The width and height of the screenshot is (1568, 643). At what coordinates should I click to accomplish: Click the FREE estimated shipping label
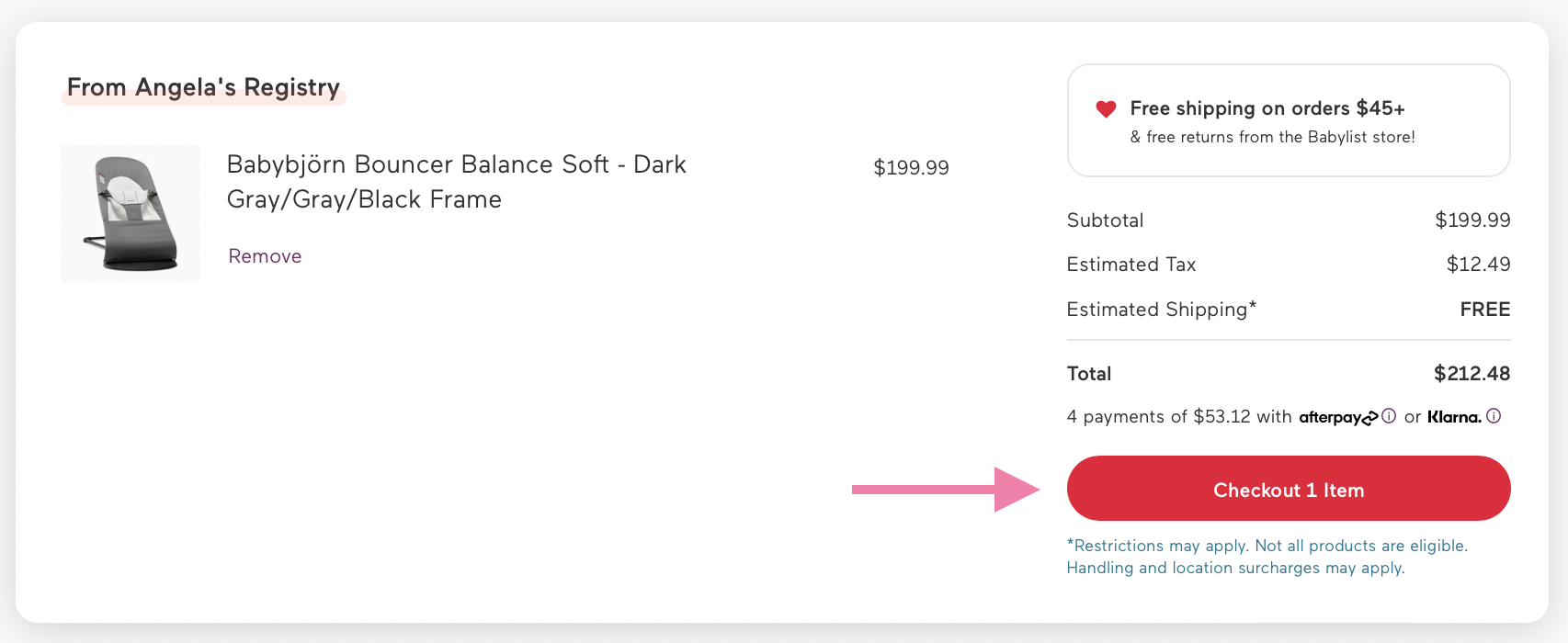[x=1485, y=310]
